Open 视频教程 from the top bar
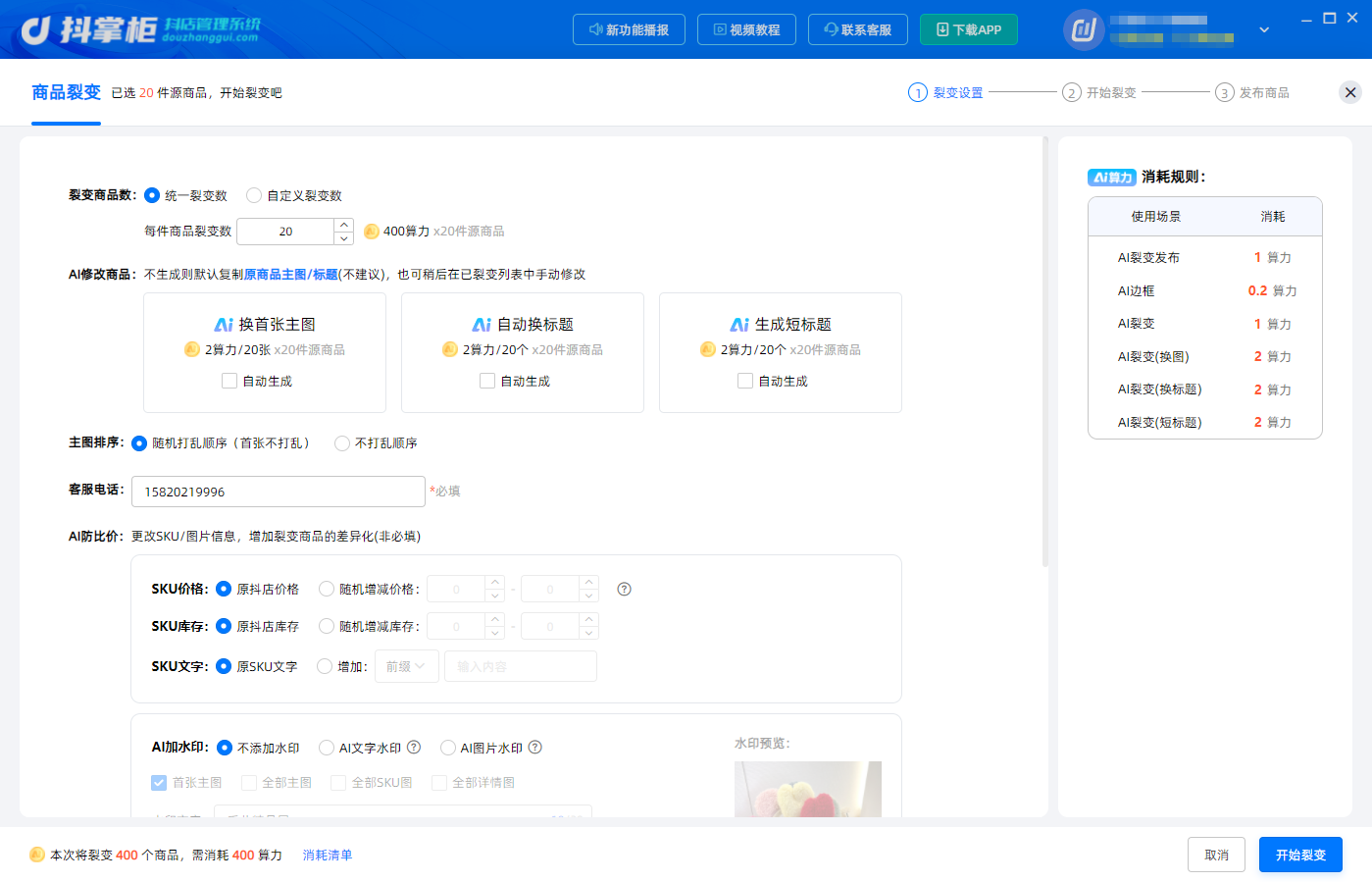This screenshot has width=1372, height=882. [746, 29]
